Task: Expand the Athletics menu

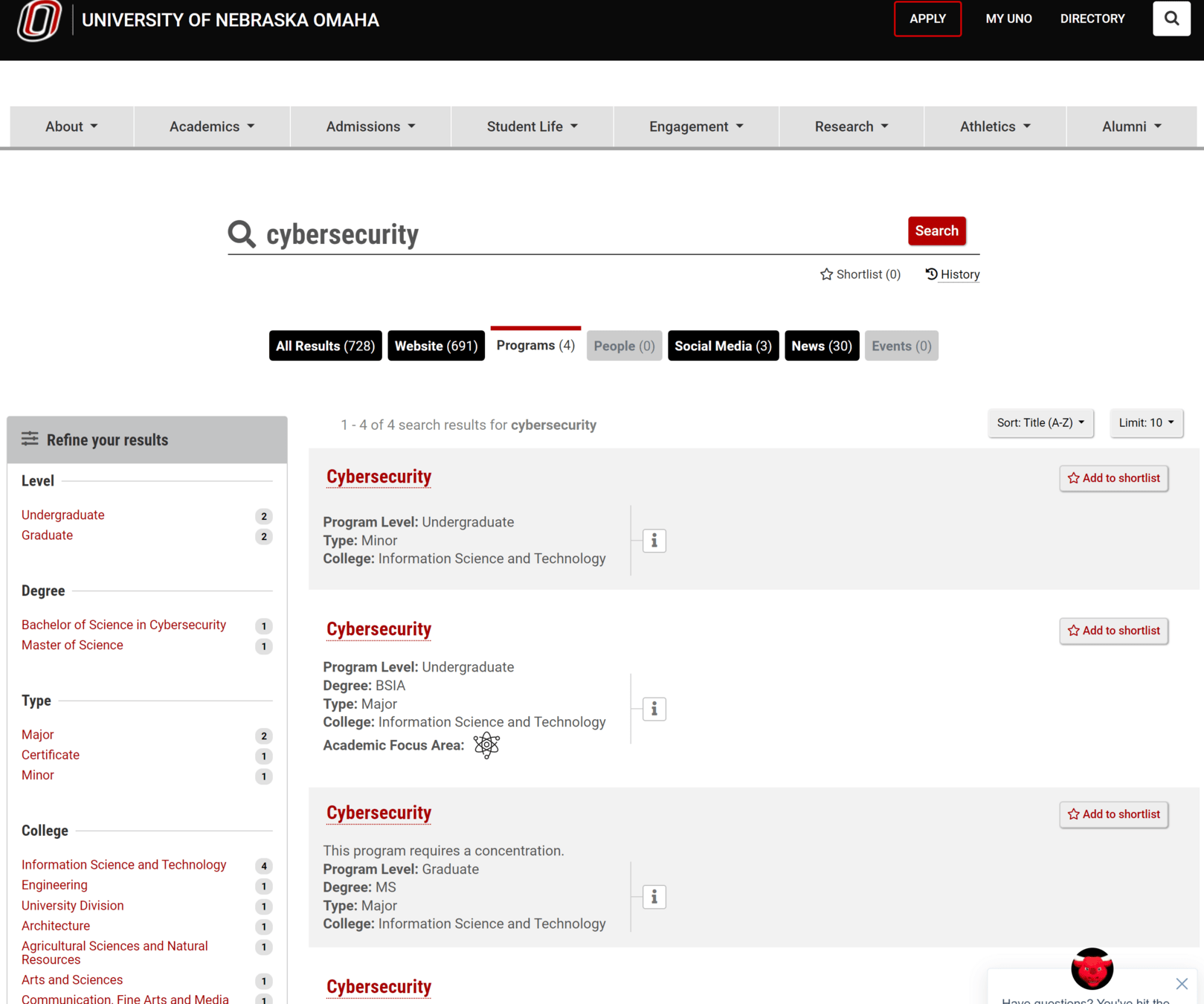Action: point(995,126)
